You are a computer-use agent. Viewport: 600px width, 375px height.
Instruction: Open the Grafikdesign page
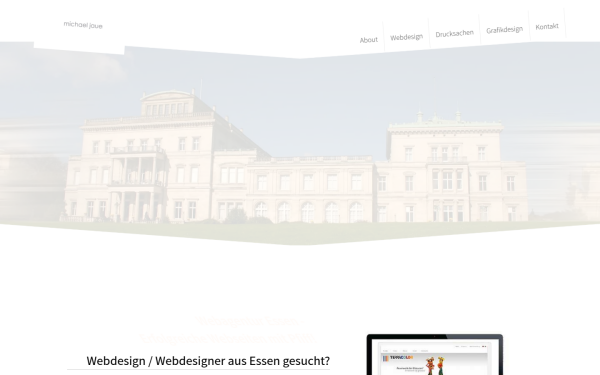pos(504,30)
